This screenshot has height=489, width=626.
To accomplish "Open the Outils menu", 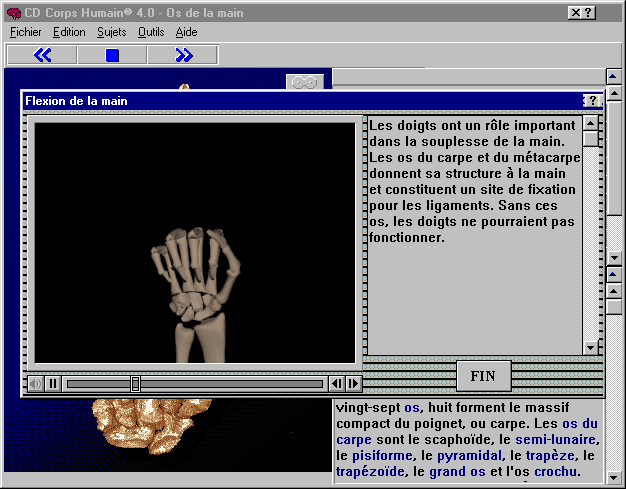I will [x=151, y=32].
